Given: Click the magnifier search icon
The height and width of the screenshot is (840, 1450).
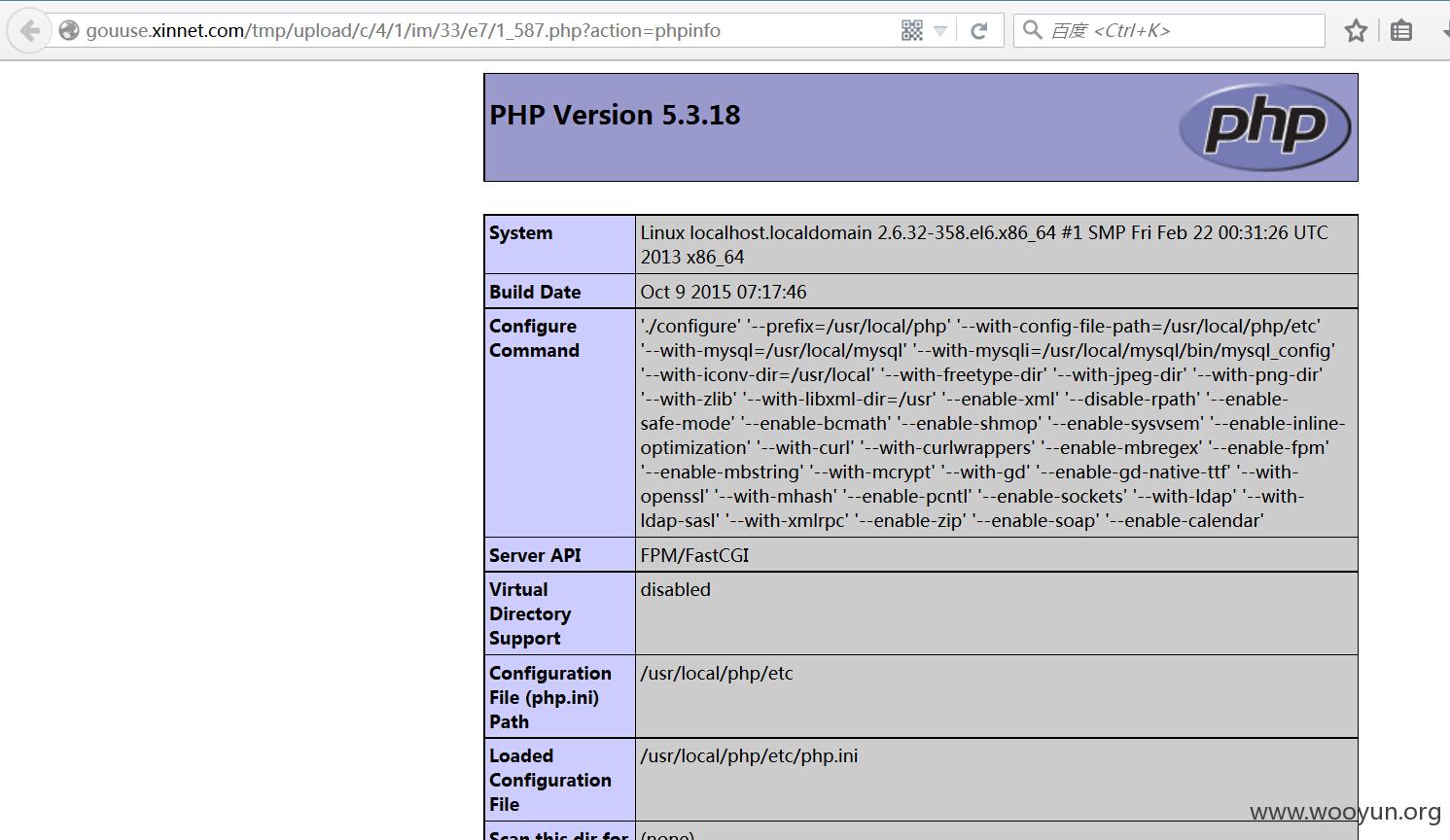Looking at the screenshot, I should point(1033,30).
